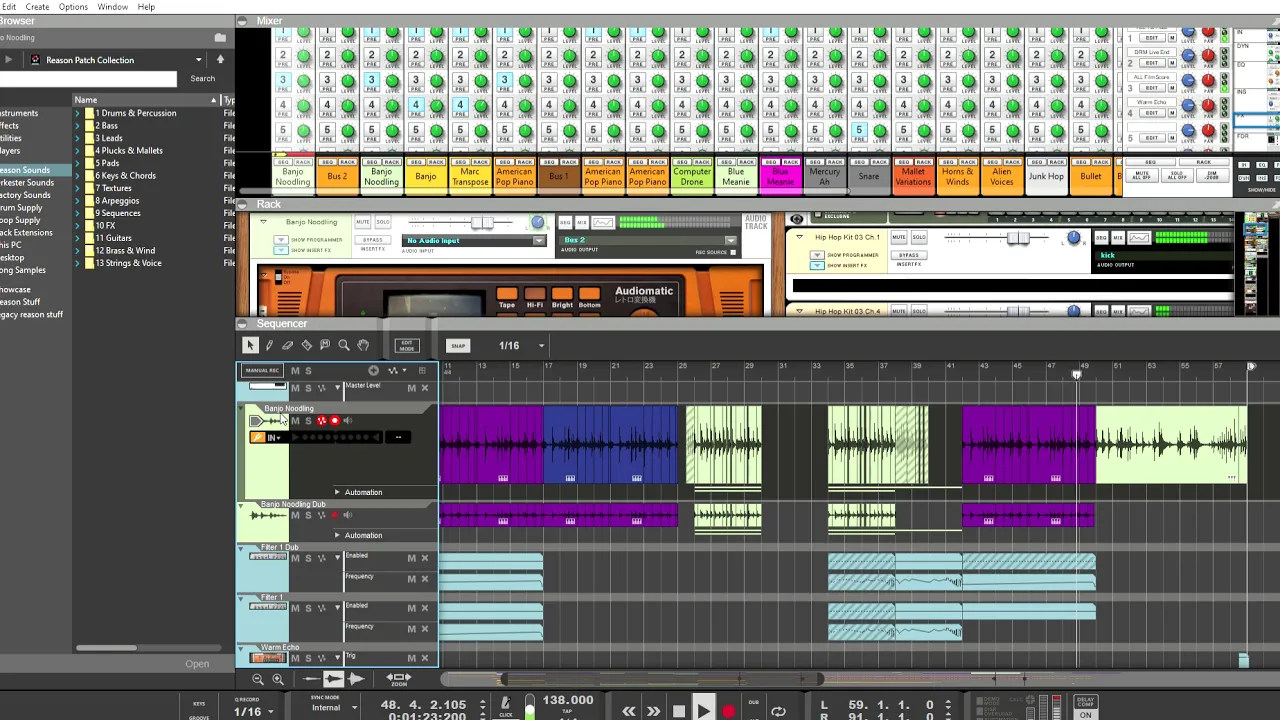The image size is (1280, 720).
Task: Zoom out sequencer with minus magnifier
Action: click(x=258, y=679)
